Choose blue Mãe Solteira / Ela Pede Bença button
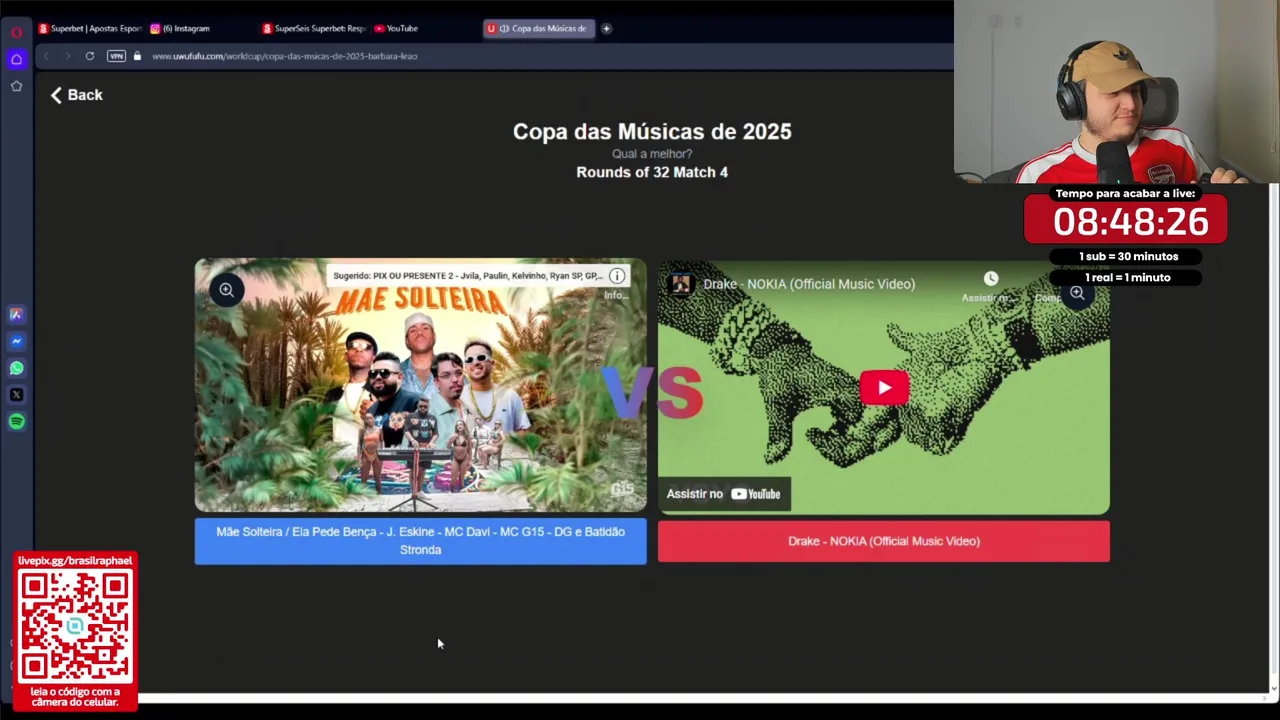The image size is (1280, 720). (420, 541)
